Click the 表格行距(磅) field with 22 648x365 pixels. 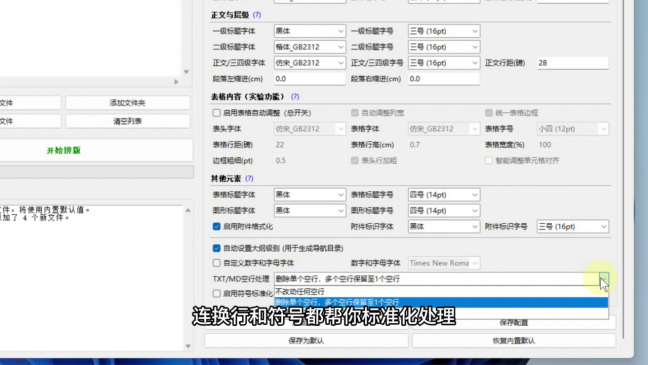pos(310,145)
